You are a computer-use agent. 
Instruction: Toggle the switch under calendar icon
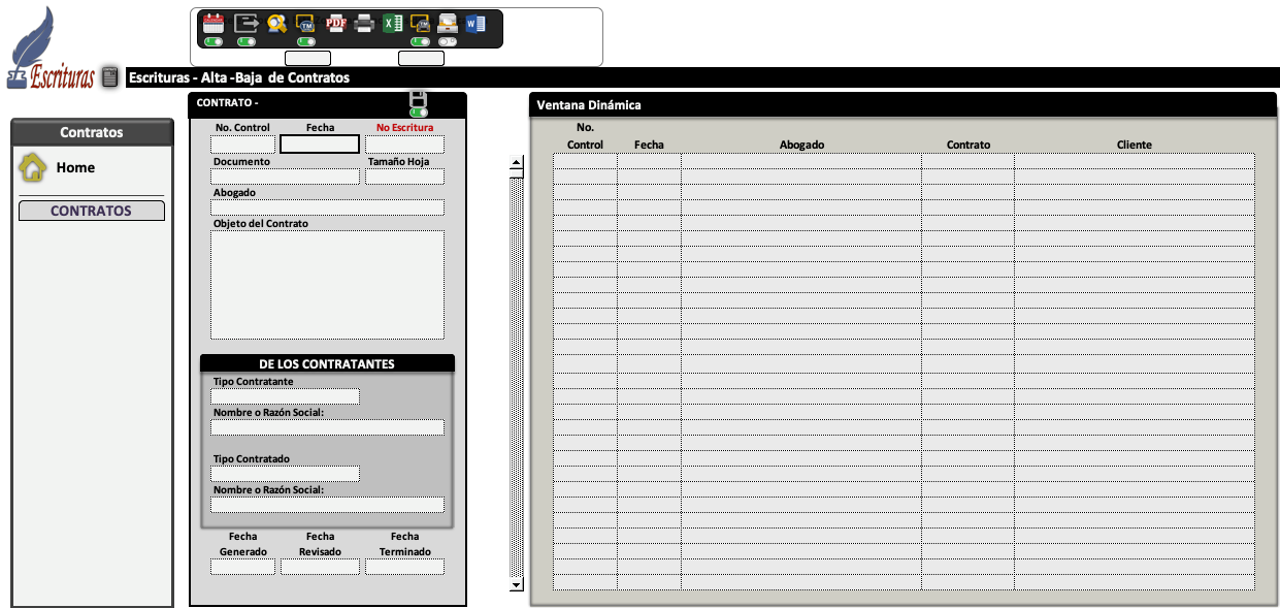213,42
